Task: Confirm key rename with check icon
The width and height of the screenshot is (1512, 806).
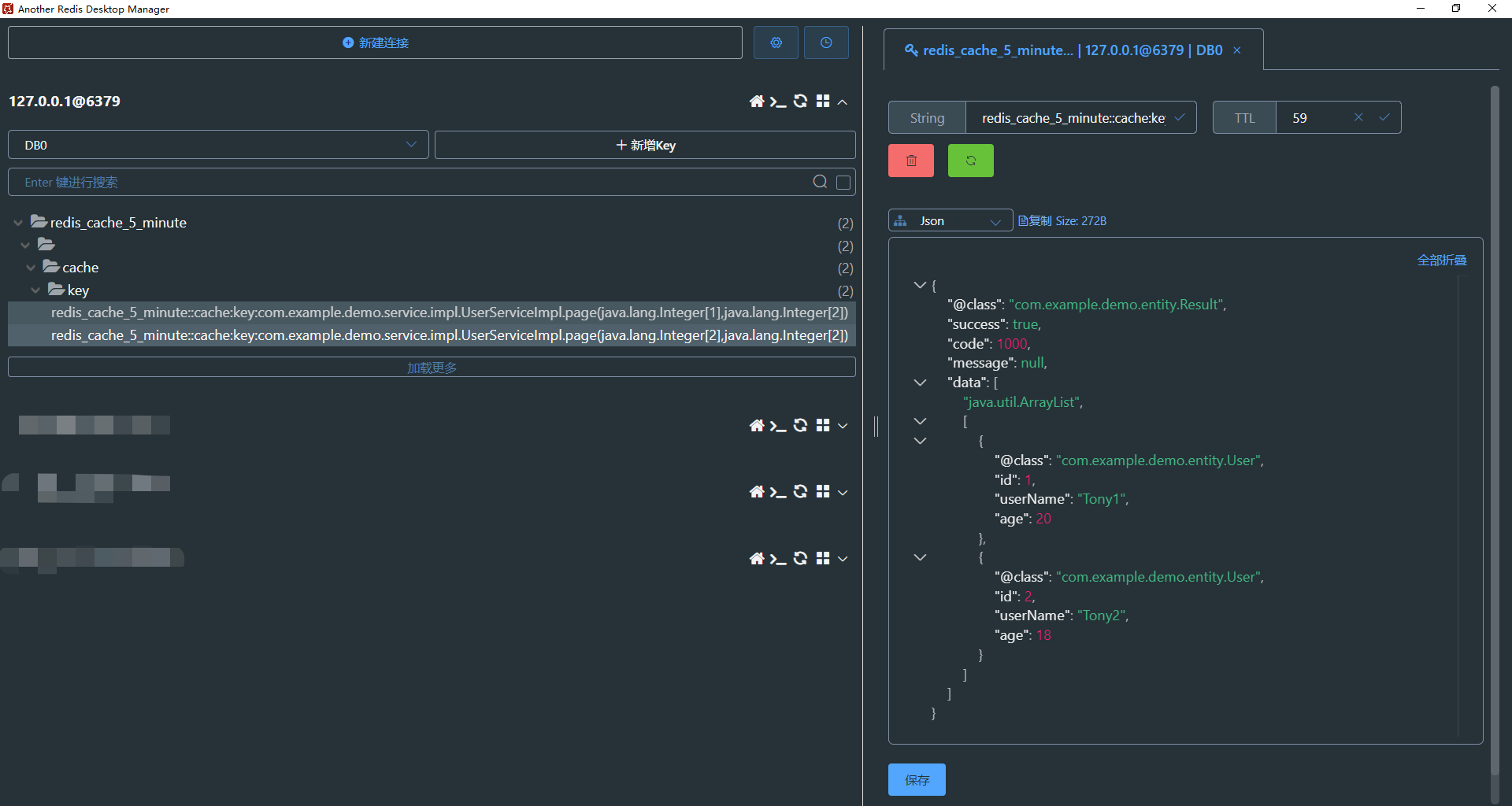Action: click(x=1180, y=117)
